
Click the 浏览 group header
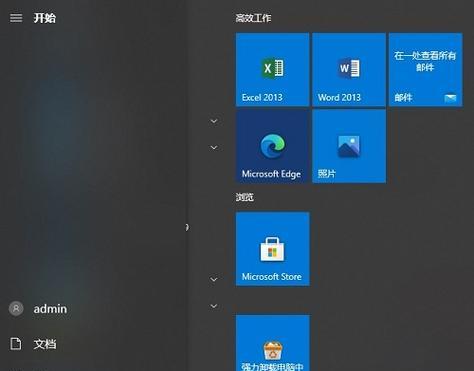pyautogui.click(x=245, y=197)
